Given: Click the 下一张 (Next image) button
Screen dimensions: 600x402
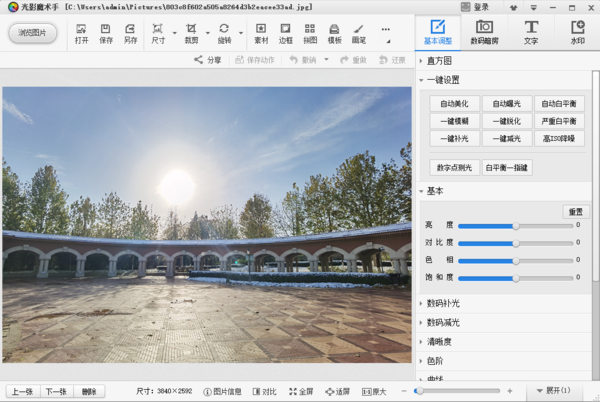Looking at the screenshot, I should pos(56,391).
